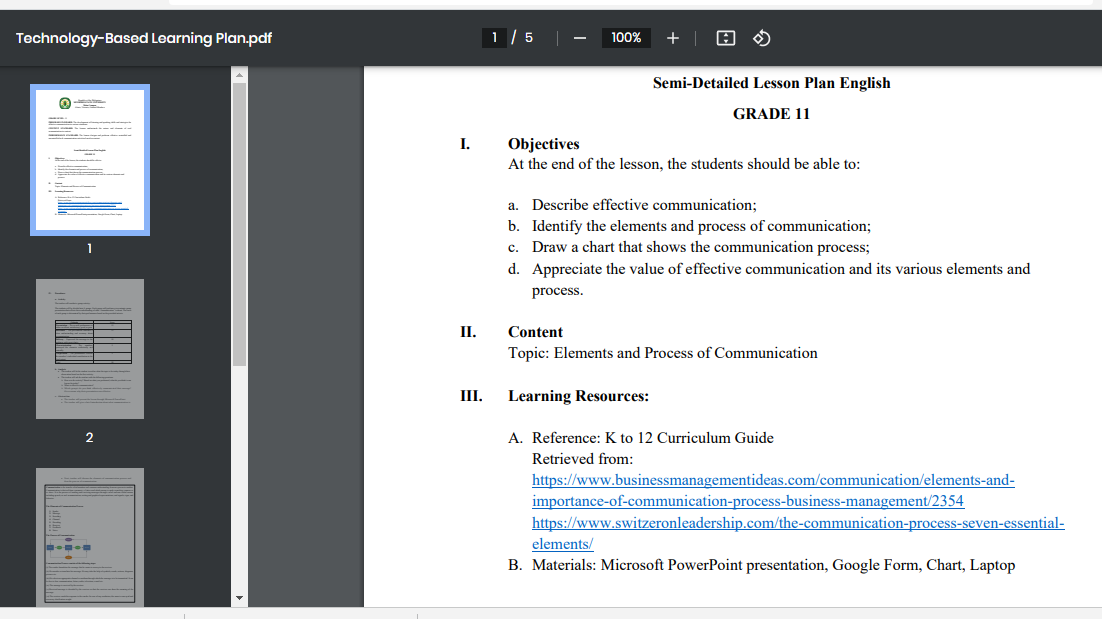Open the page 2 thumbnail

pos(90,349)
